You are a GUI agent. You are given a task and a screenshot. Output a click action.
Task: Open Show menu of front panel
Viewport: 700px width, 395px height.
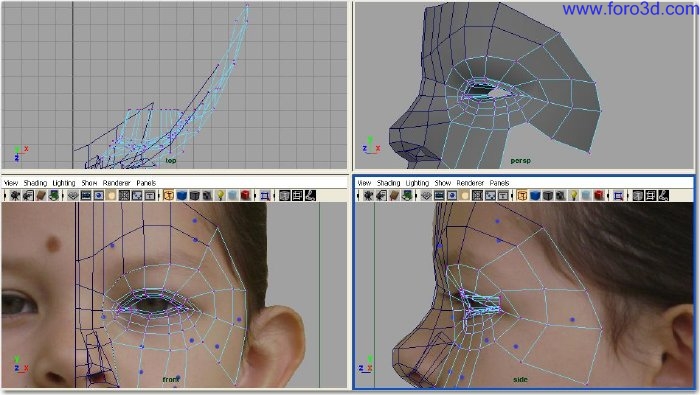point(89,183)
